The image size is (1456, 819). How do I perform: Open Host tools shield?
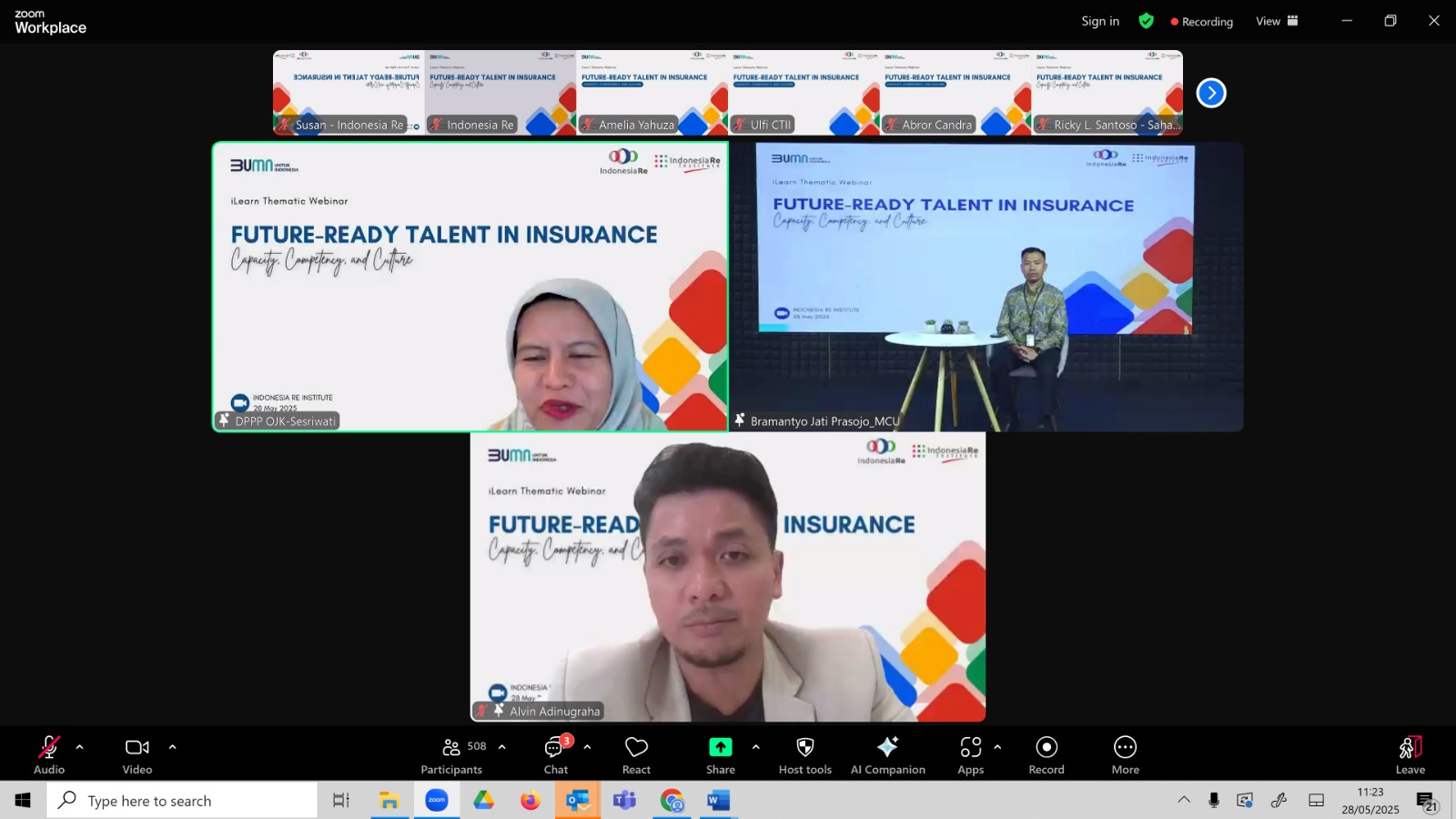[805, 755]
